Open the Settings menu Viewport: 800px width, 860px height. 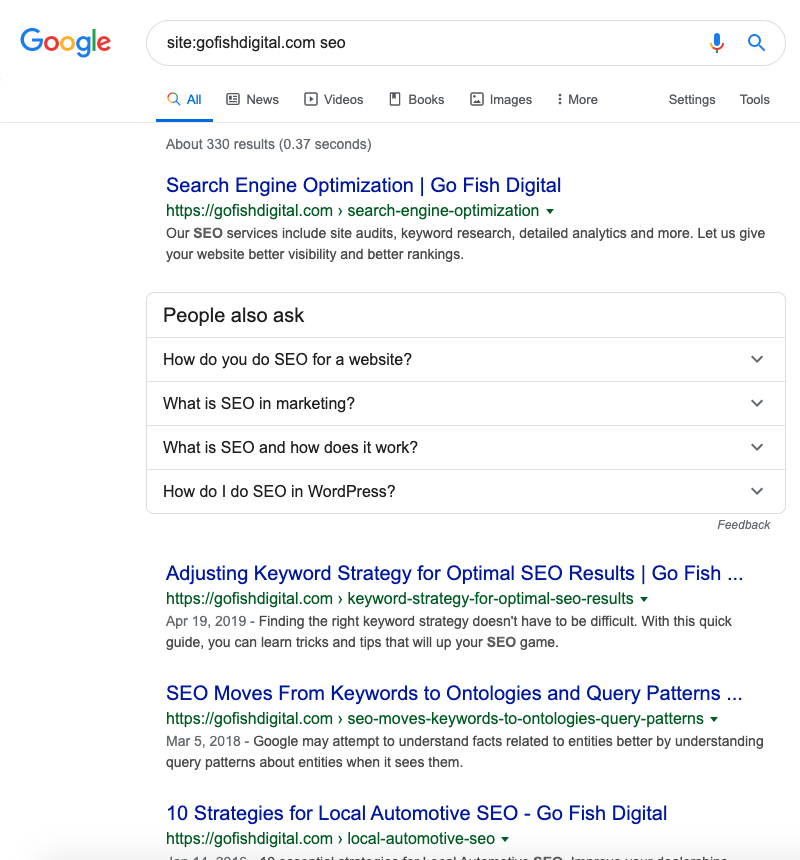(x=692, y=99)
